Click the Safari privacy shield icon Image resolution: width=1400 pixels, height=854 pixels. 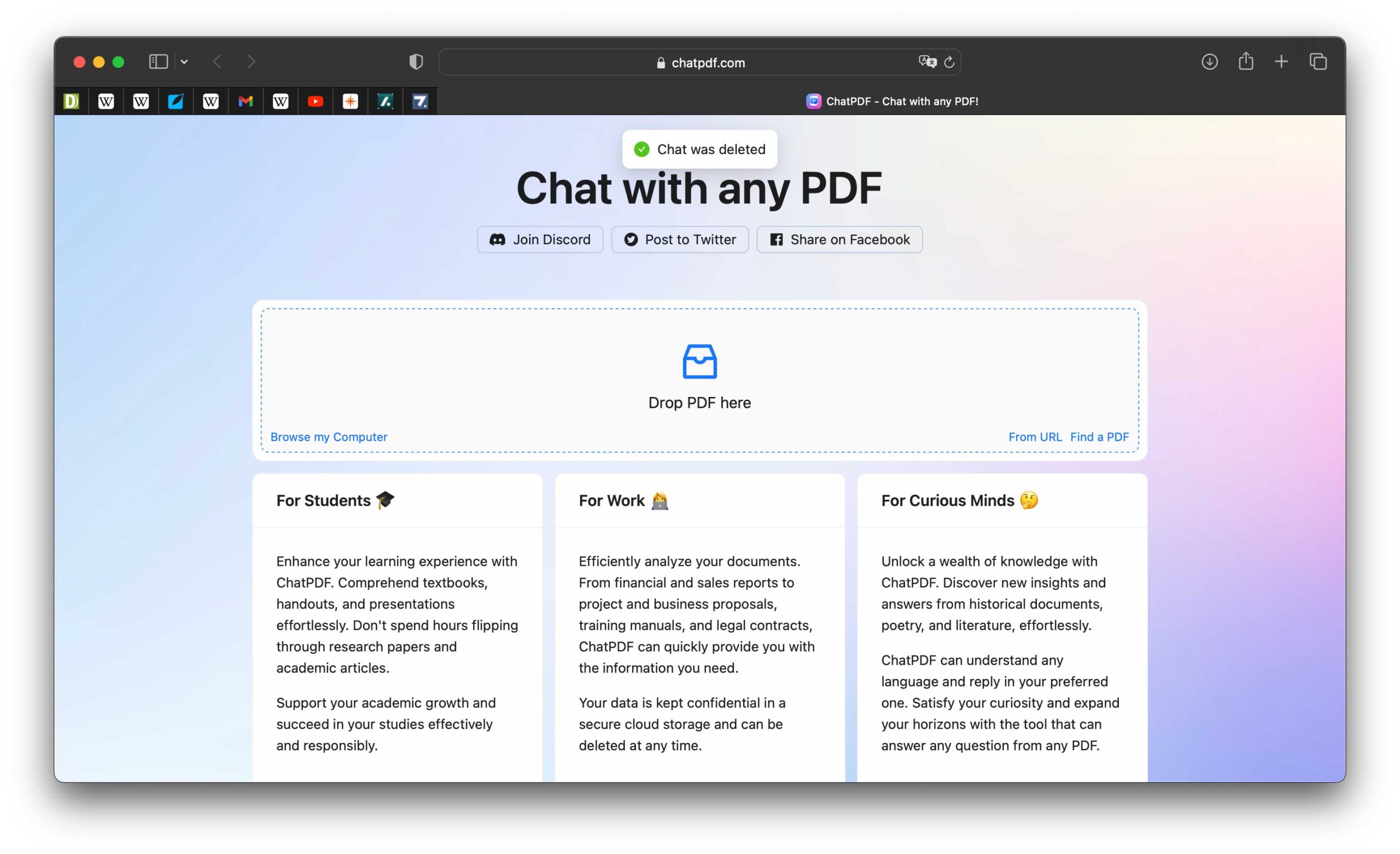pos(416,61)
